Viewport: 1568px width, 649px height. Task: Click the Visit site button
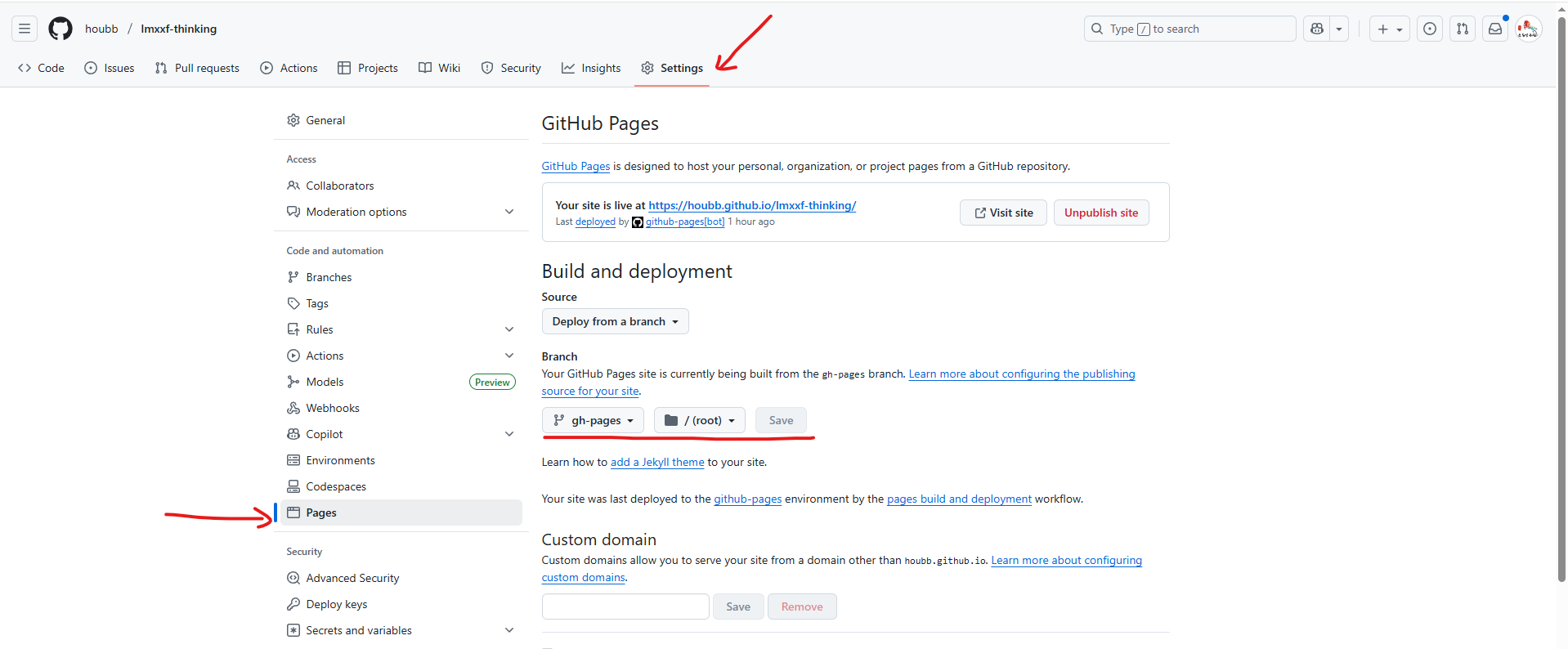pos(1003,213)
